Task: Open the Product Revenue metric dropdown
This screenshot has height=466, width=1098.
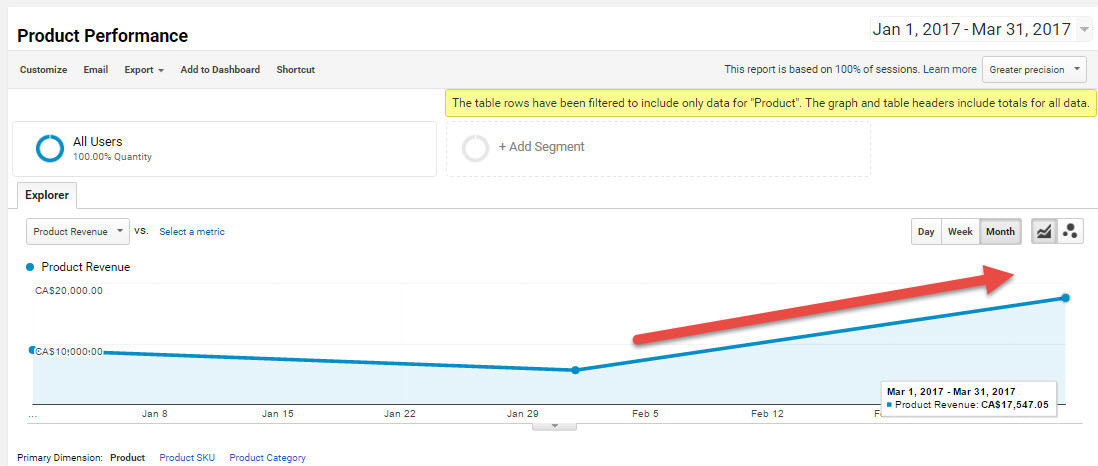Action: point(78,231)
